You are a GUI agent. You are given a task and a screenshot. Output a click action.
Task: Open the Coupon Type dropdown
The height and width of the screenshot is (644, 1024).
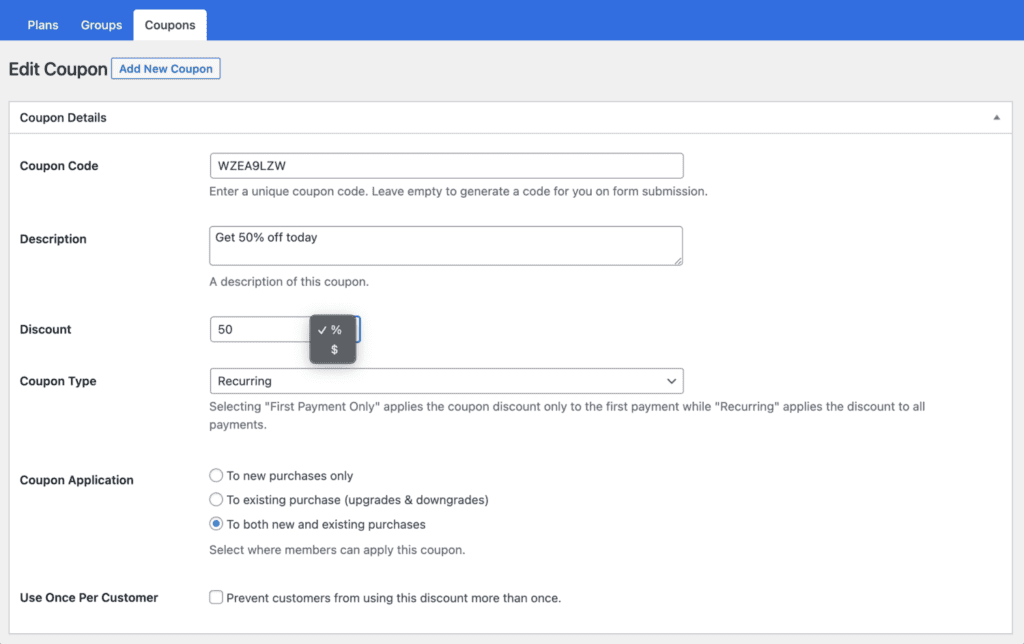(446, 381)
